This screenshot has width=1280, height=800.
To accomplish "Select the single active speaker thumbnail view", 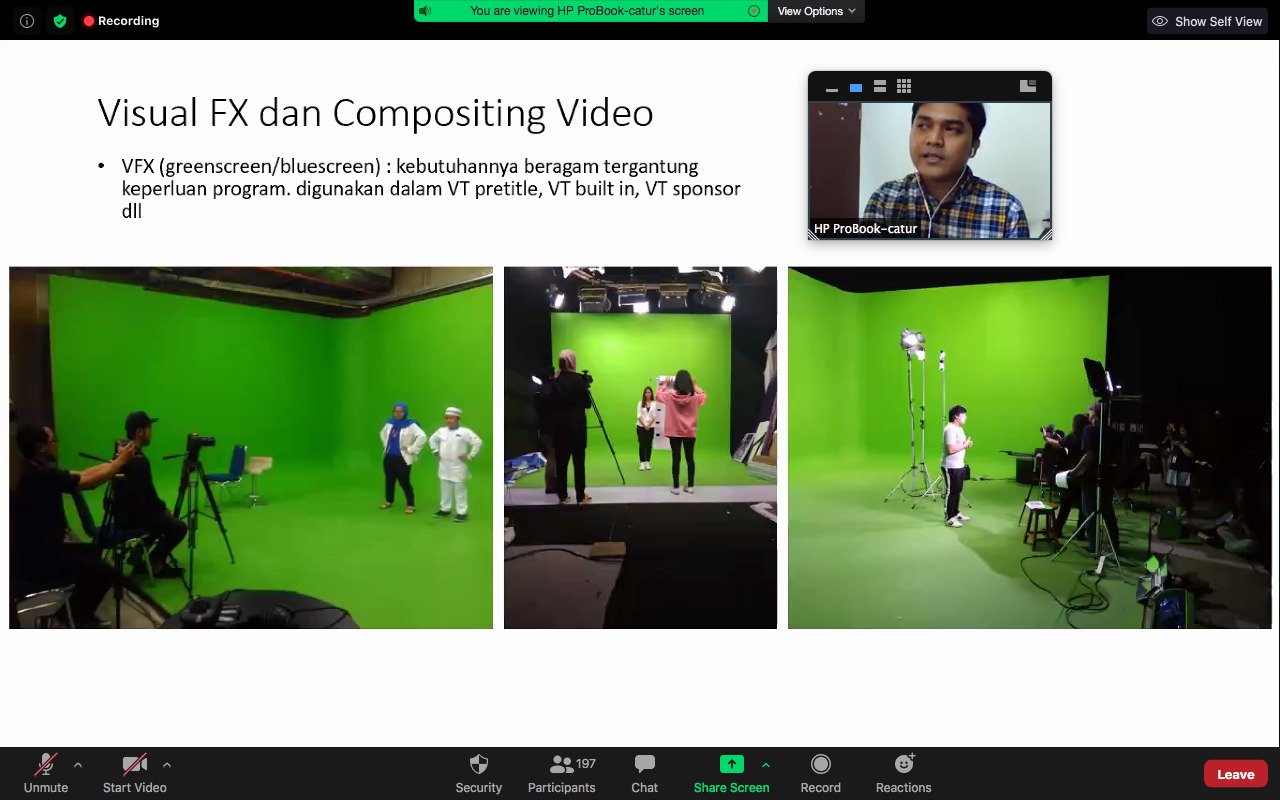I will click(856, 87).
